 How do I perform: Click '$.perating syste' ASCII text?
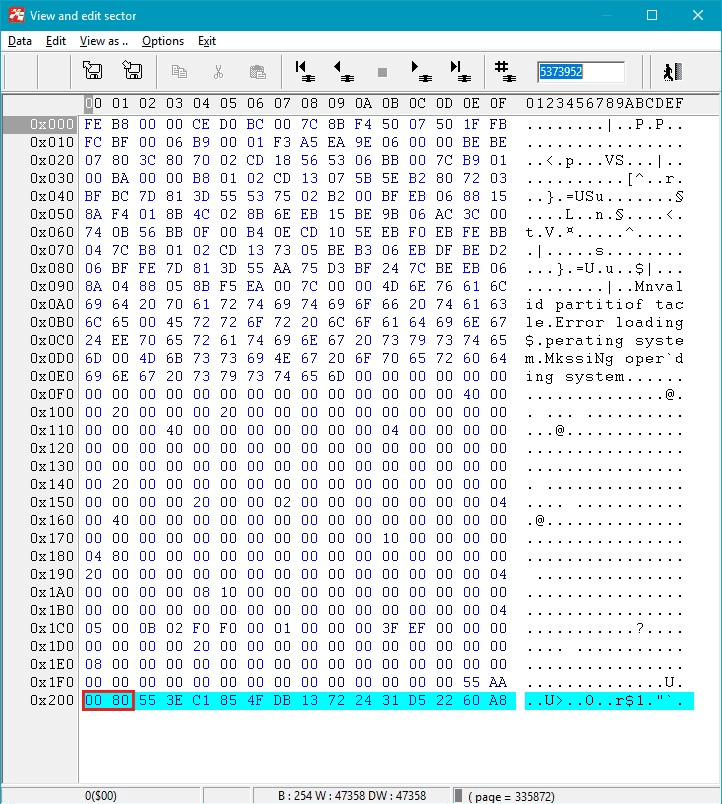(x=604, y=340)
